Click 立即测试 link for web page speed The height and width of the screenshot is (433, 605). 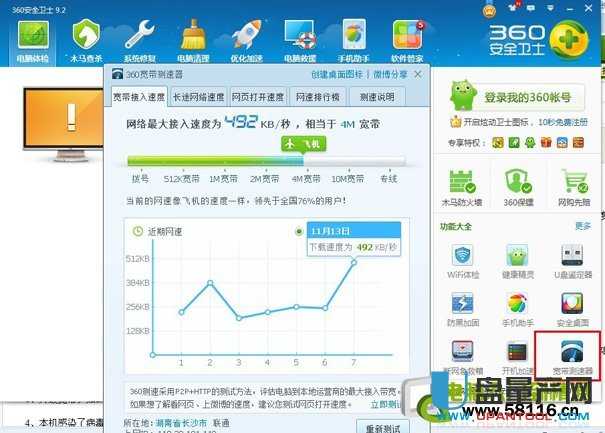[384, 404]
